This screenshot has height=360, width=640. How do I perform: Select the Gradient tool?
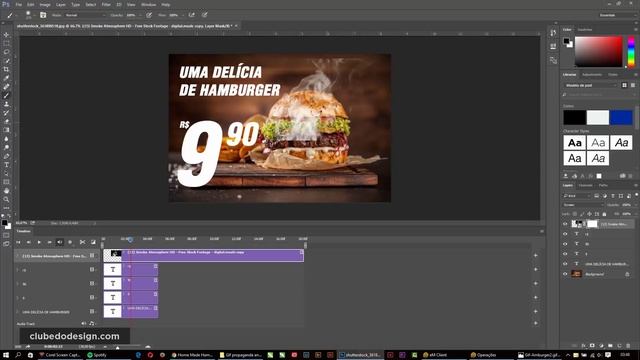tap(6, 130)
